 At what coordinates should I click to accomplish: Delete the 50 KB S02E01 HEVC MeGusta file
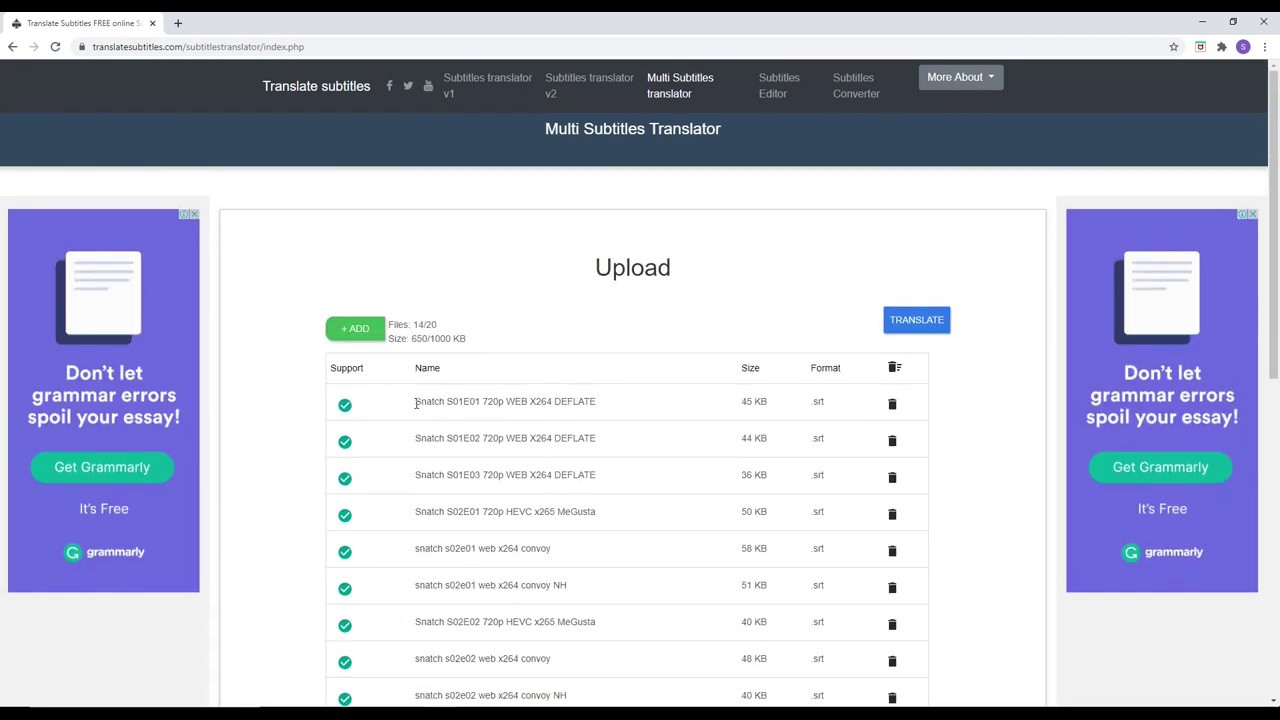(x=892, y=514)
